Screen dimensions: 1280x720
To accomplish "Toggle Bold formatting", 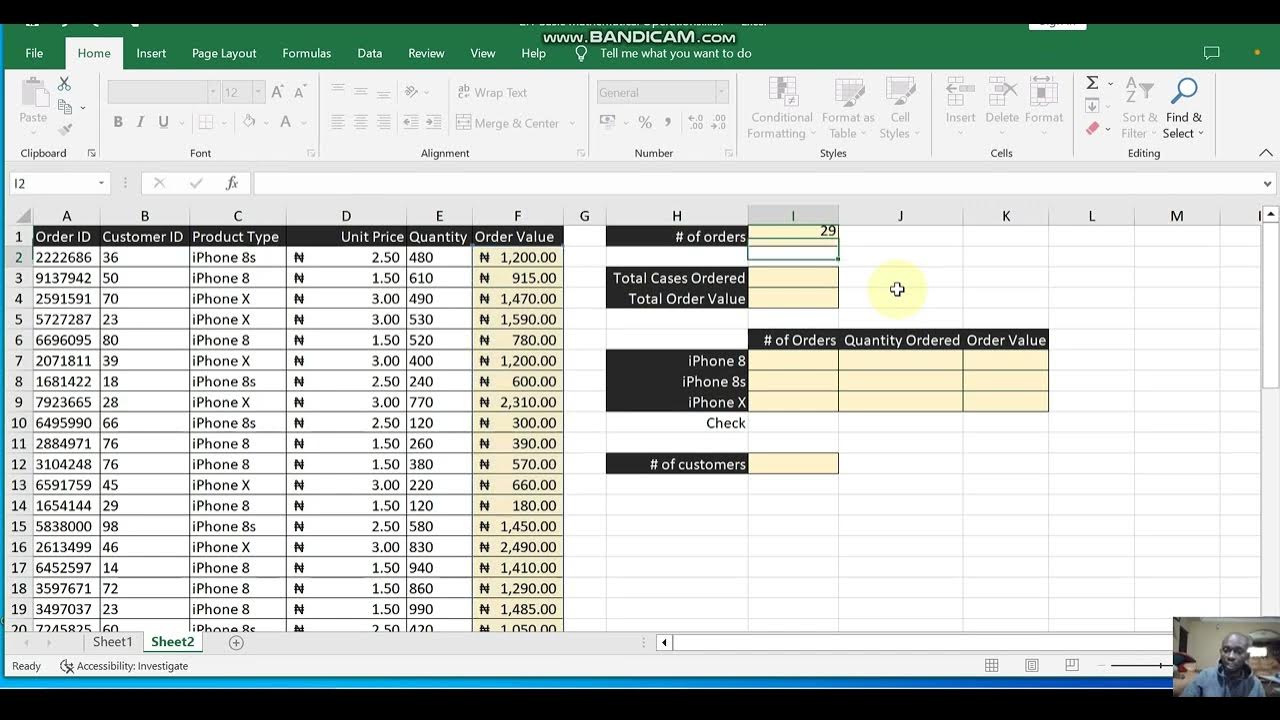I will click(x=118, y=122).
